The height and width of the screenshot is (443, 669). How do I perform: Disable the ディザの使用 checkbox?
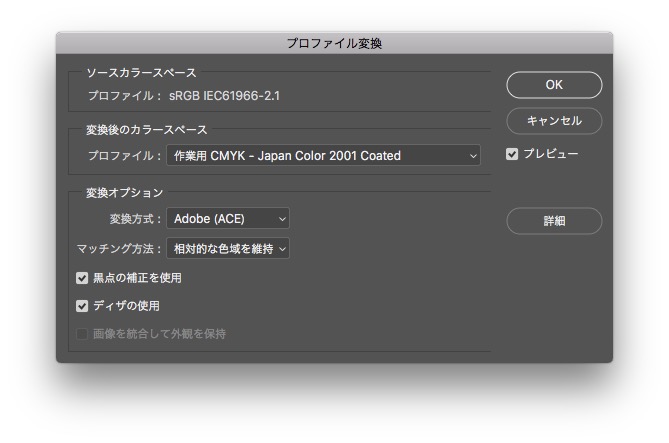(x=82, y=306)
